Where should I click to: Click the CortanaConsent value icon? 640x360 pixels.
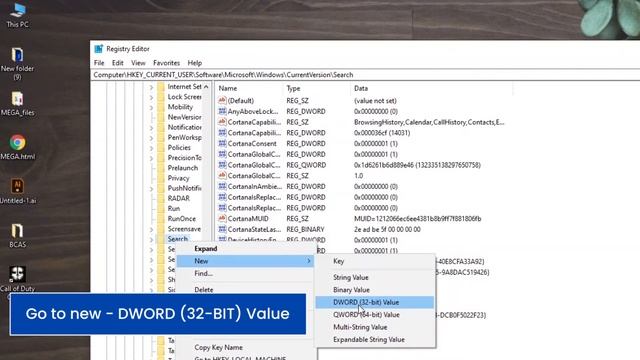click(222, 143)
